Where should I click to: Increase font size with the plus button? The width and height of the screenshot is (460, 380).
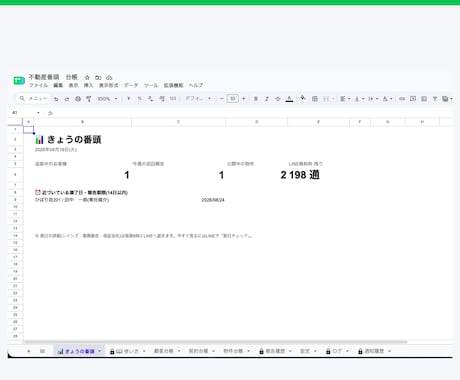244,99
